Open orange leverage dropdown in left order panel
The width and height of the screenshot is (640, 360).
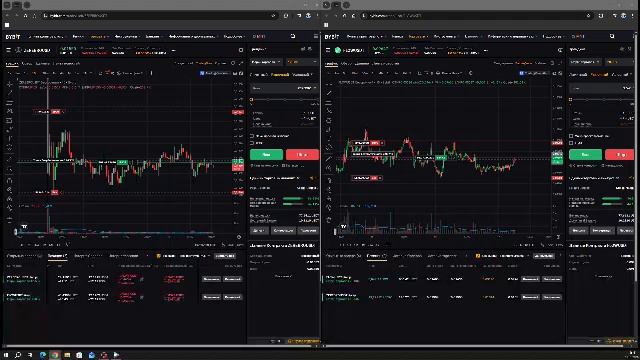(302, 62)
